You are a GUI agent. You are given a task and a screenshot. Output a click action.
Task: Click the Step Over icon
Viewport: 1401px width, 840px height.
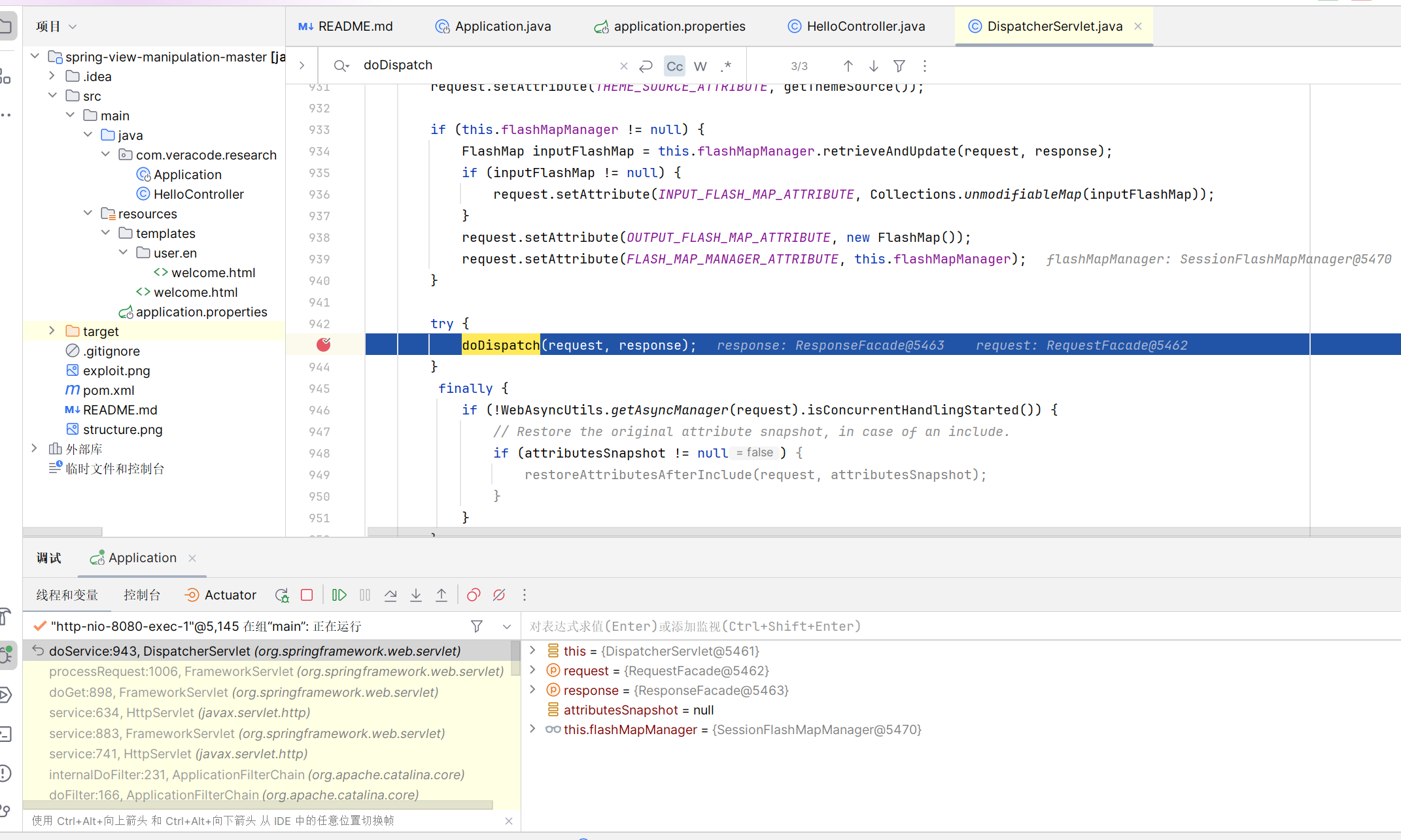pyautogui.click(x=390, y=595)
